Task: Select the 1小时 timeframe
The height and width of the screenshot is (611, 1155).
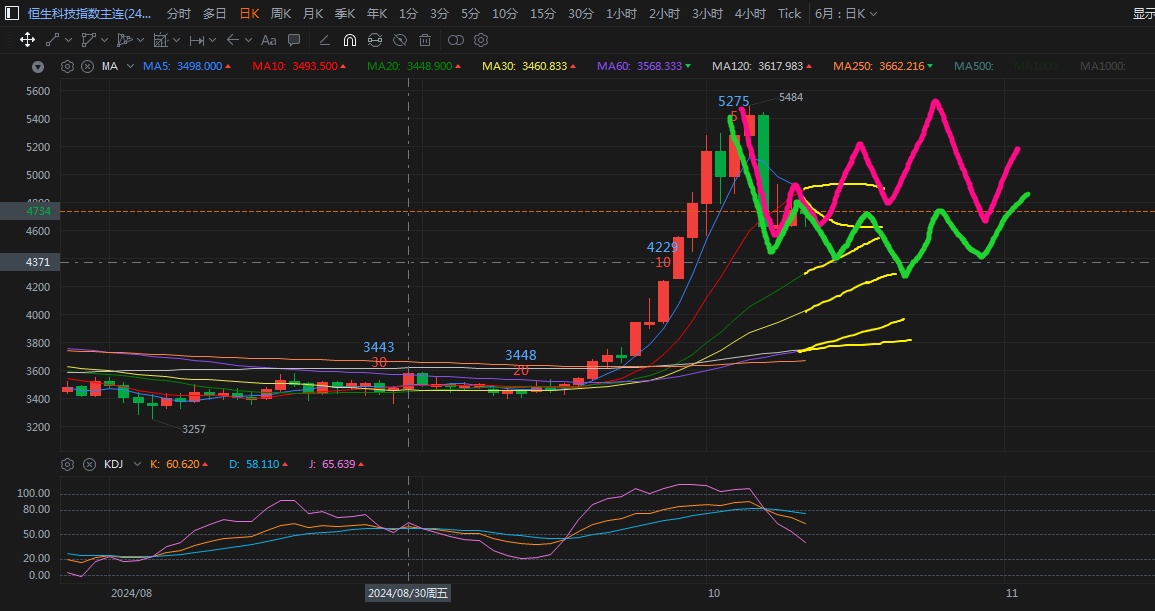Action: [621, 14]
